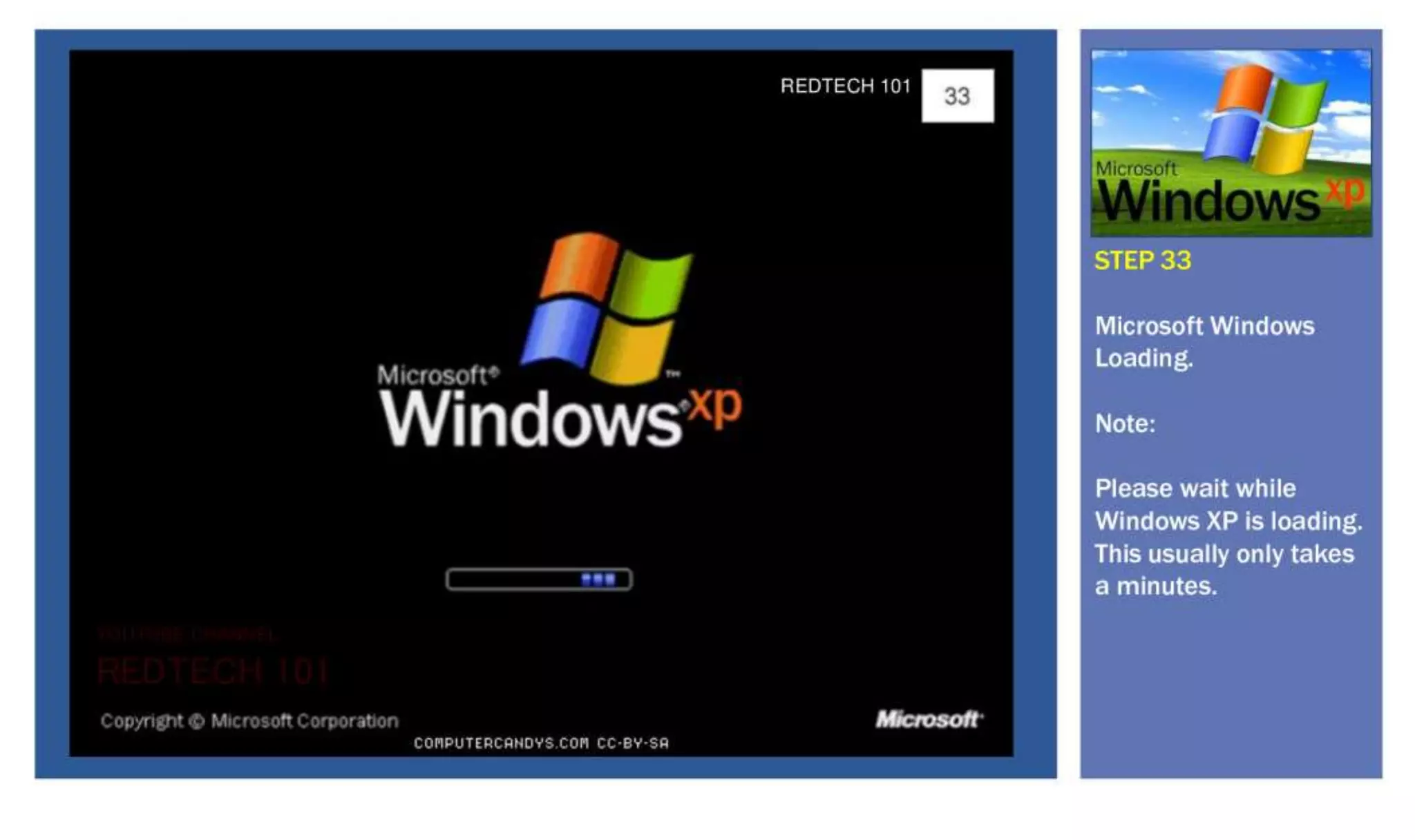Screen dimensions: 1415x840
Task: Click the "Microsoft Windows Loading." text
Action: (1204, 342)
